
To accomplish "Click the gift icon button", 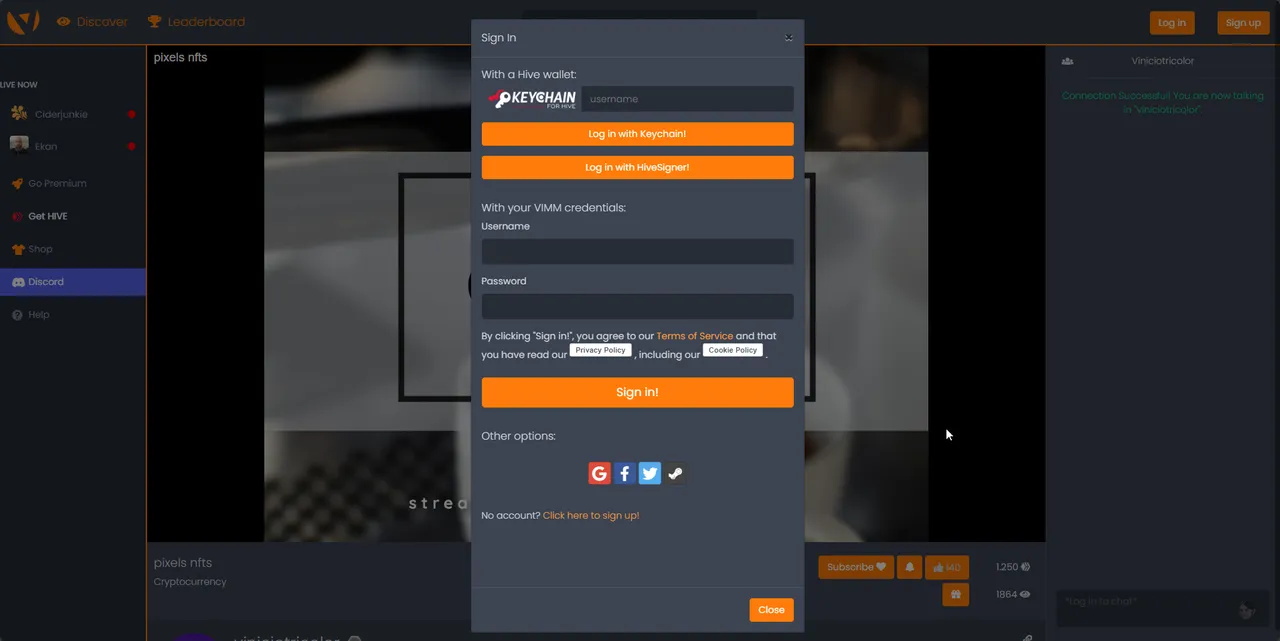I will (955, 595).
